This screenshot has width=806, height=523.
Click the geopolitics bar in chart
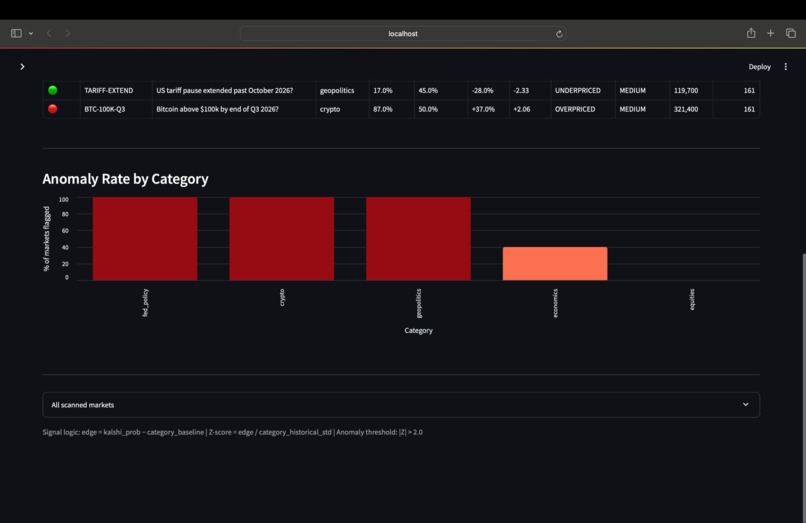click(x=418, y=239)
